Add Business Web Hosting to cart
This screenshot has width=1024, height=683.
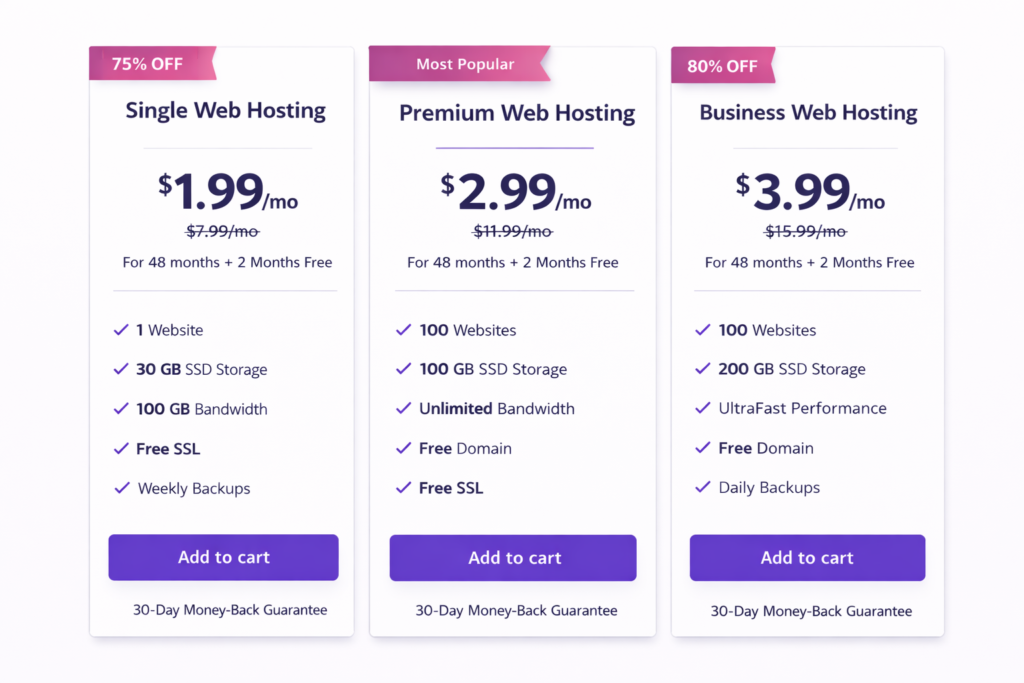(807, 557)
